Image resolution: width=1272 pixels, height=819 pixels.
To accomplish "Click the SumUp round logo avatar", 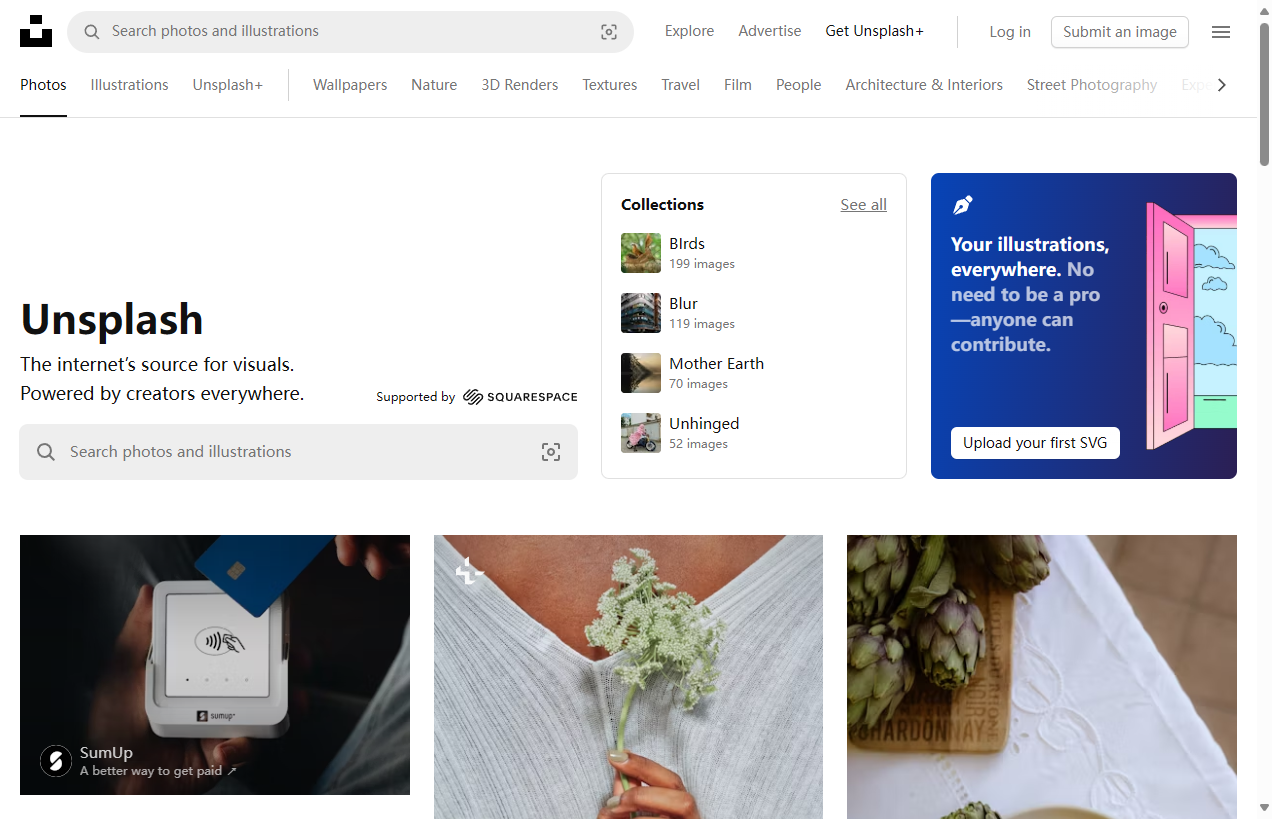I will 56,761.
